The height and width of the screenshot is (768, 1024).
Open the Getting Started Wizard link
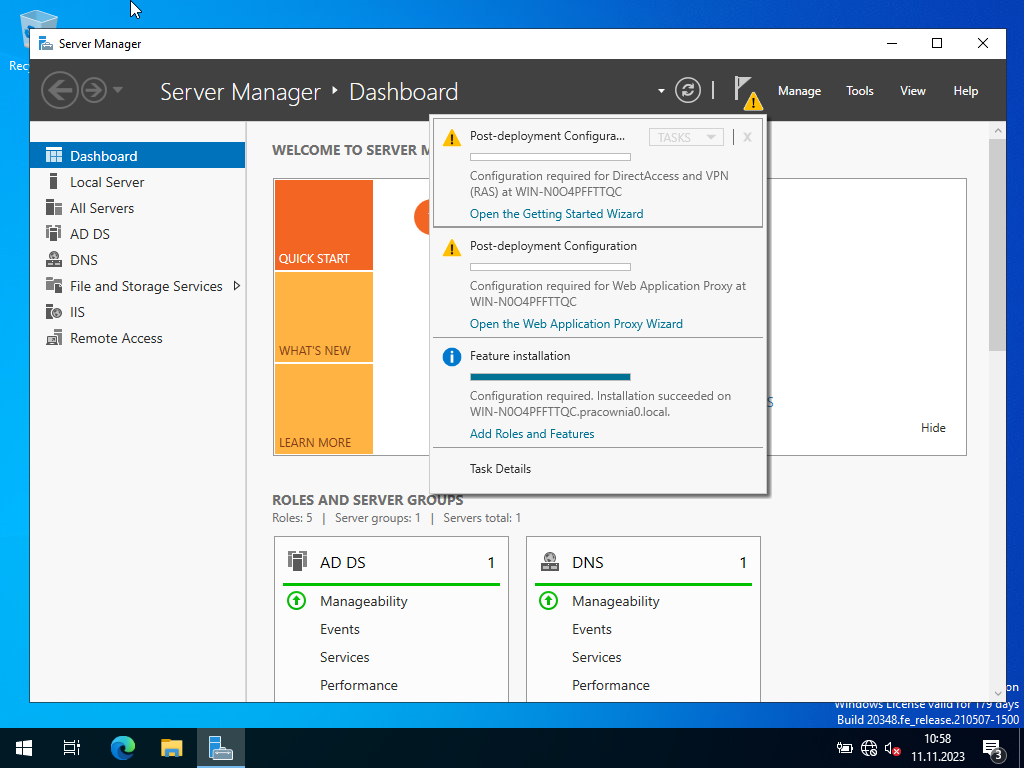(x=556, y=214)
